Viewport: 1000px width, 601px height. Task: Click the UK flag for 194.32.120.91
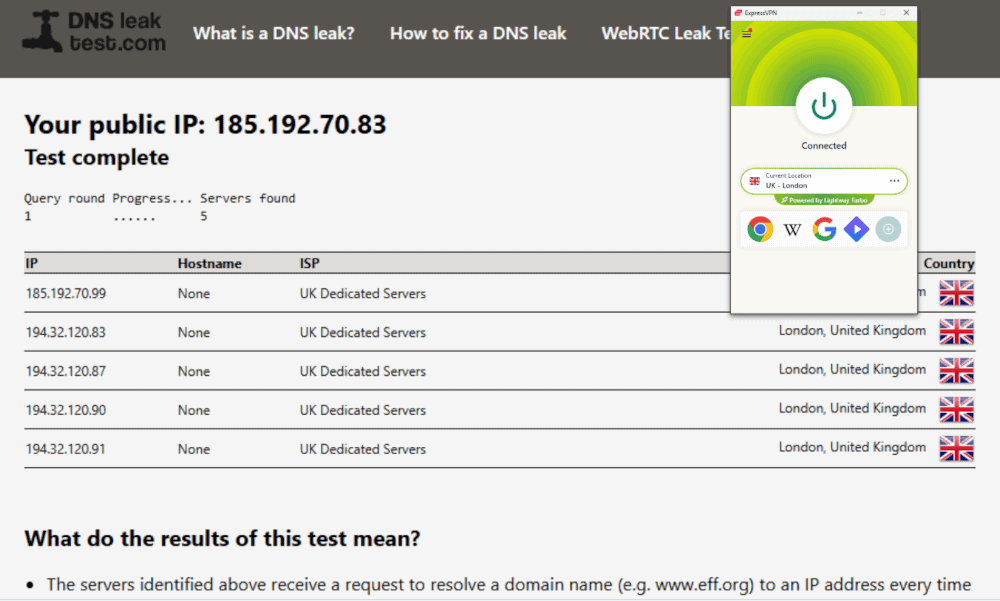(957, 449)
